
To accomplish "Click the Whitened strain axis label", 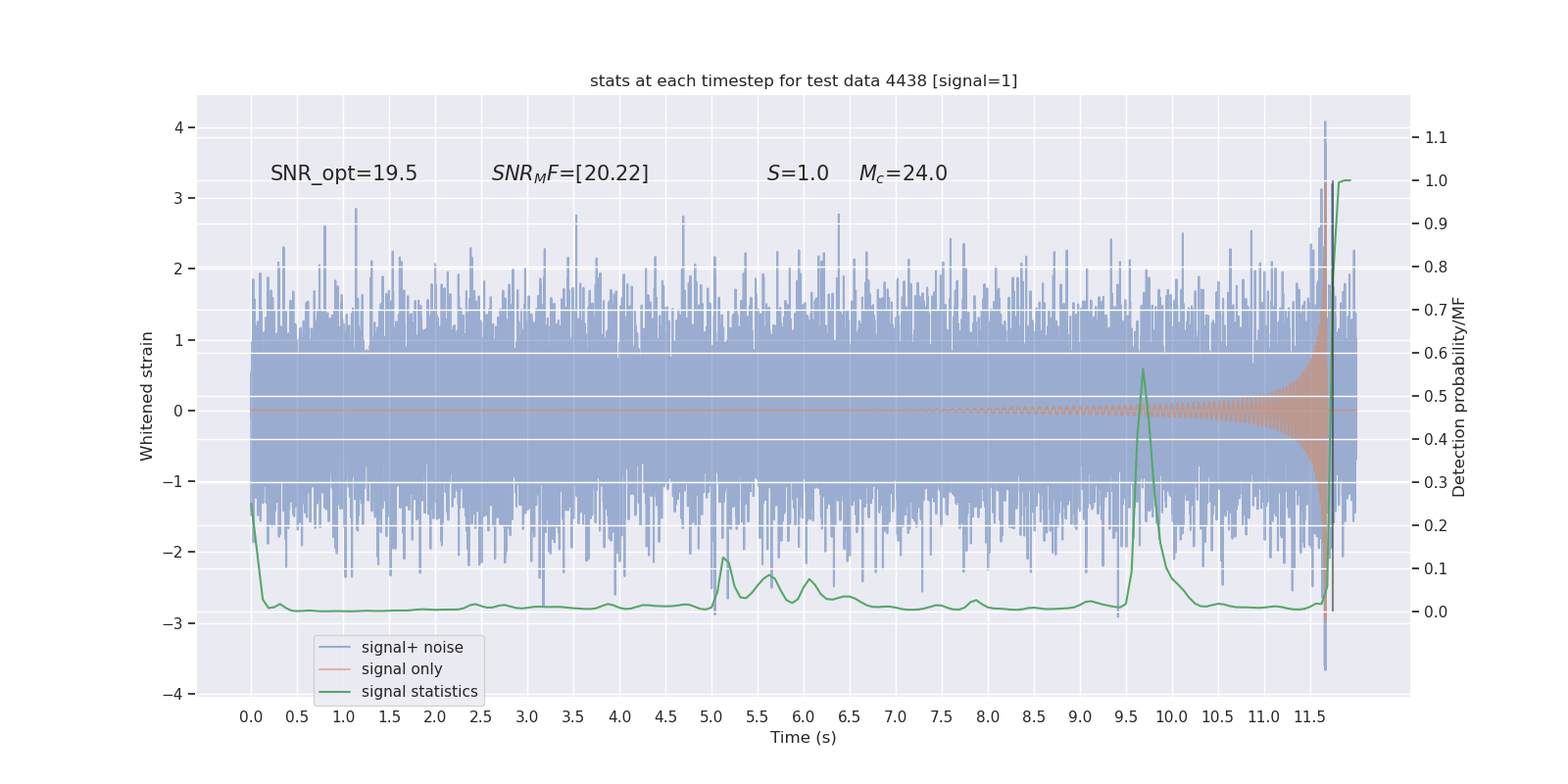I will [147, 396].
